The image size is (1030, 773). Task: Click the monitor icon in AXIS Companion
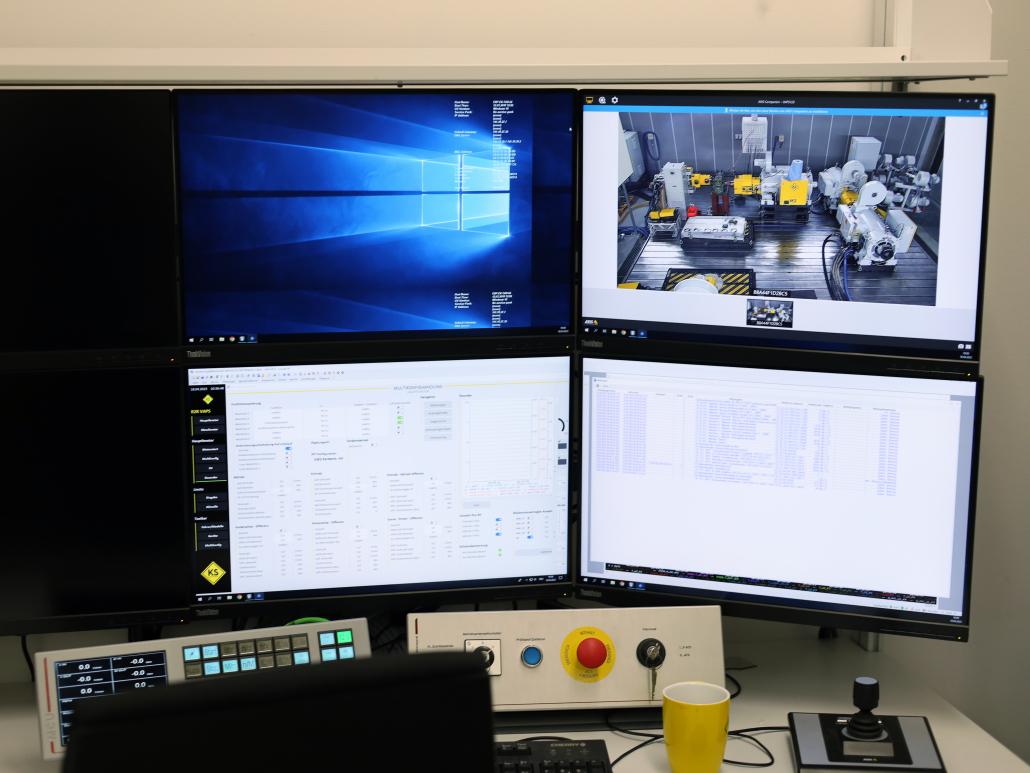590,100
